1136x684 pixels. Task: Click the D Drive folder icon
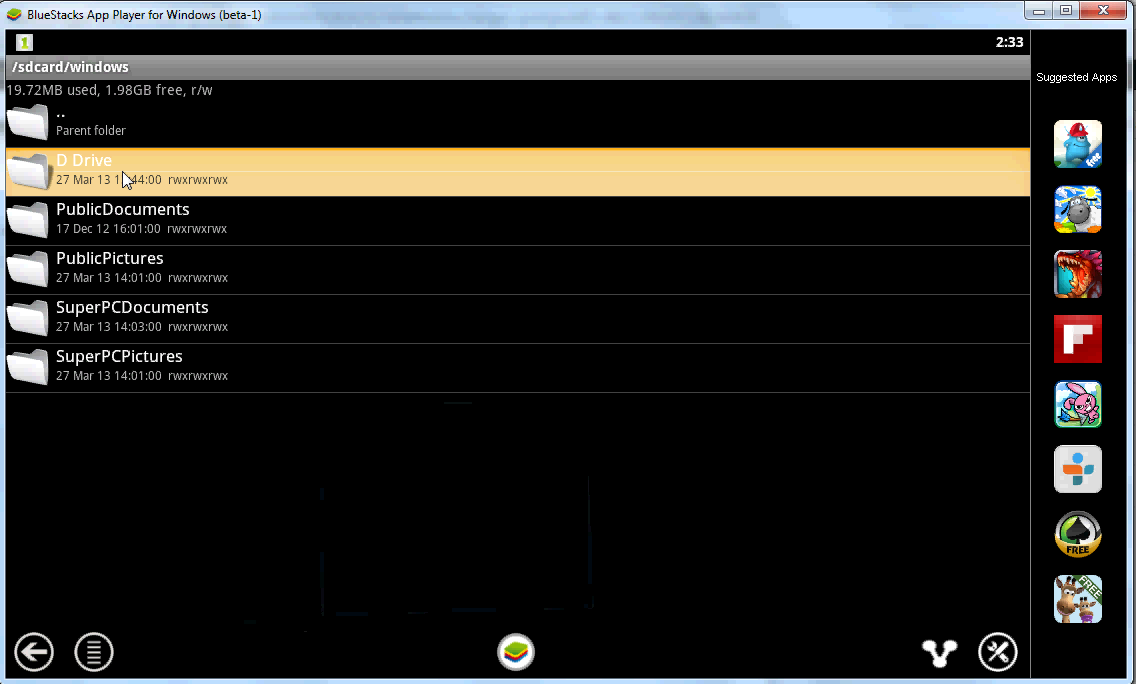[28, 172]
